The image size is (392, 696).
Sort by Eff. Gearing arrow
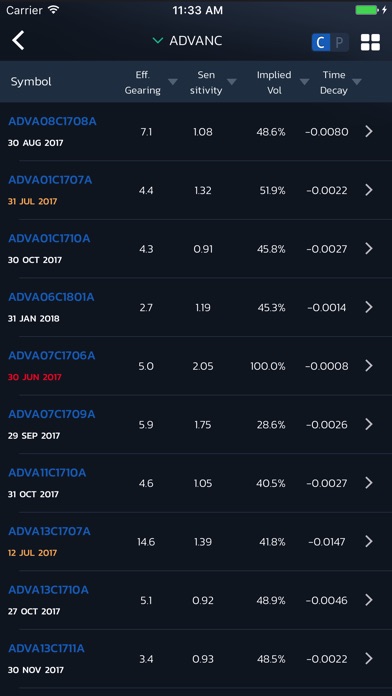tap(173, 82)
